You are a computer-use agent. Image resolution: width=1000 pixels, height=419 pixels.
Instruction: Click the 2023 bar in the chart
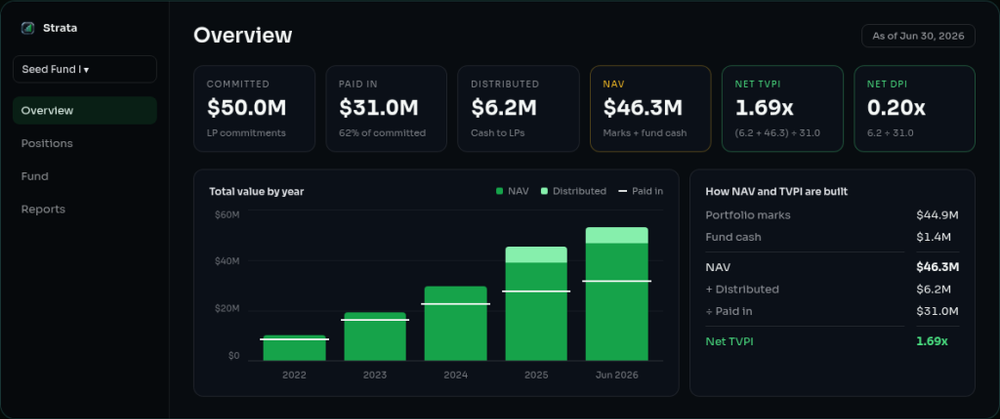[375, 337]
